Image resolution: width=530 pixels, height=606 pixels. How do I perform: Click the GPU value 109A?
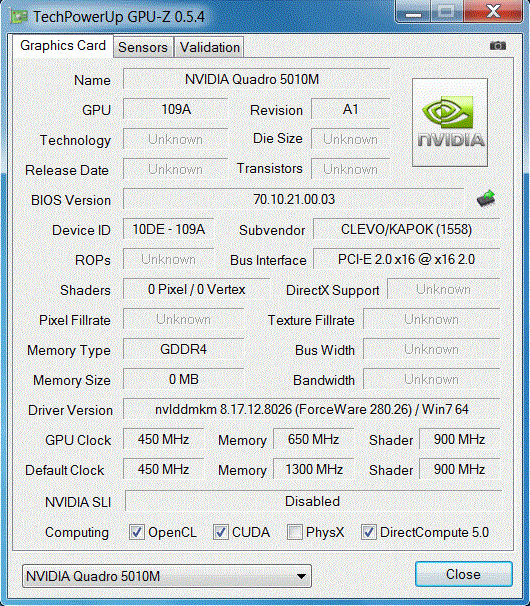pyautogui.click(x=176, y=109)
